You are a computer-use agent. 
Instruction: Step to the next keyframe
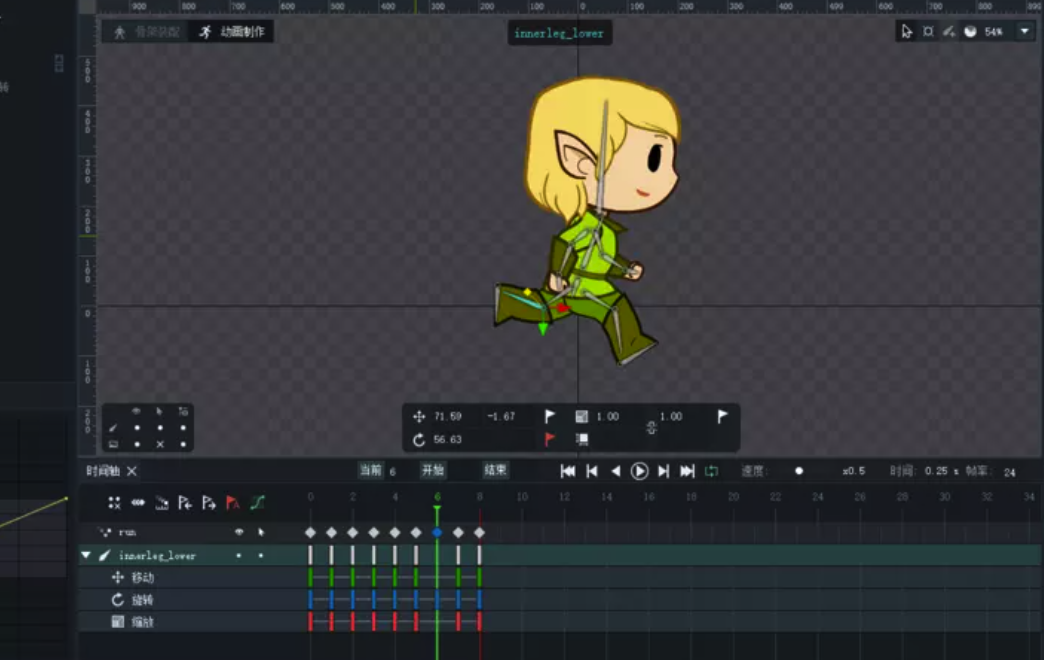coord(663,471)
